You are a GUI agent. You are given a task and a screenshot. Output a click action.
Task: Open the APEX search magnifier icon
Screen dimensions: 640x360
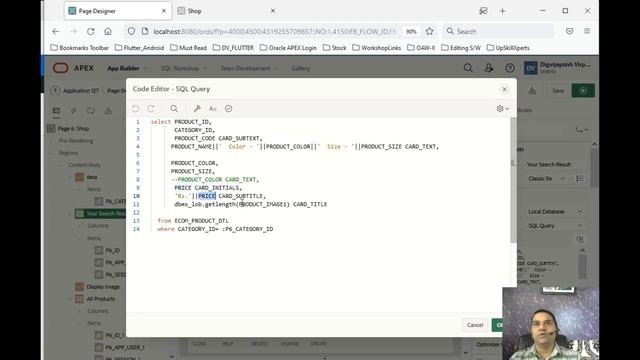[468, 68]
